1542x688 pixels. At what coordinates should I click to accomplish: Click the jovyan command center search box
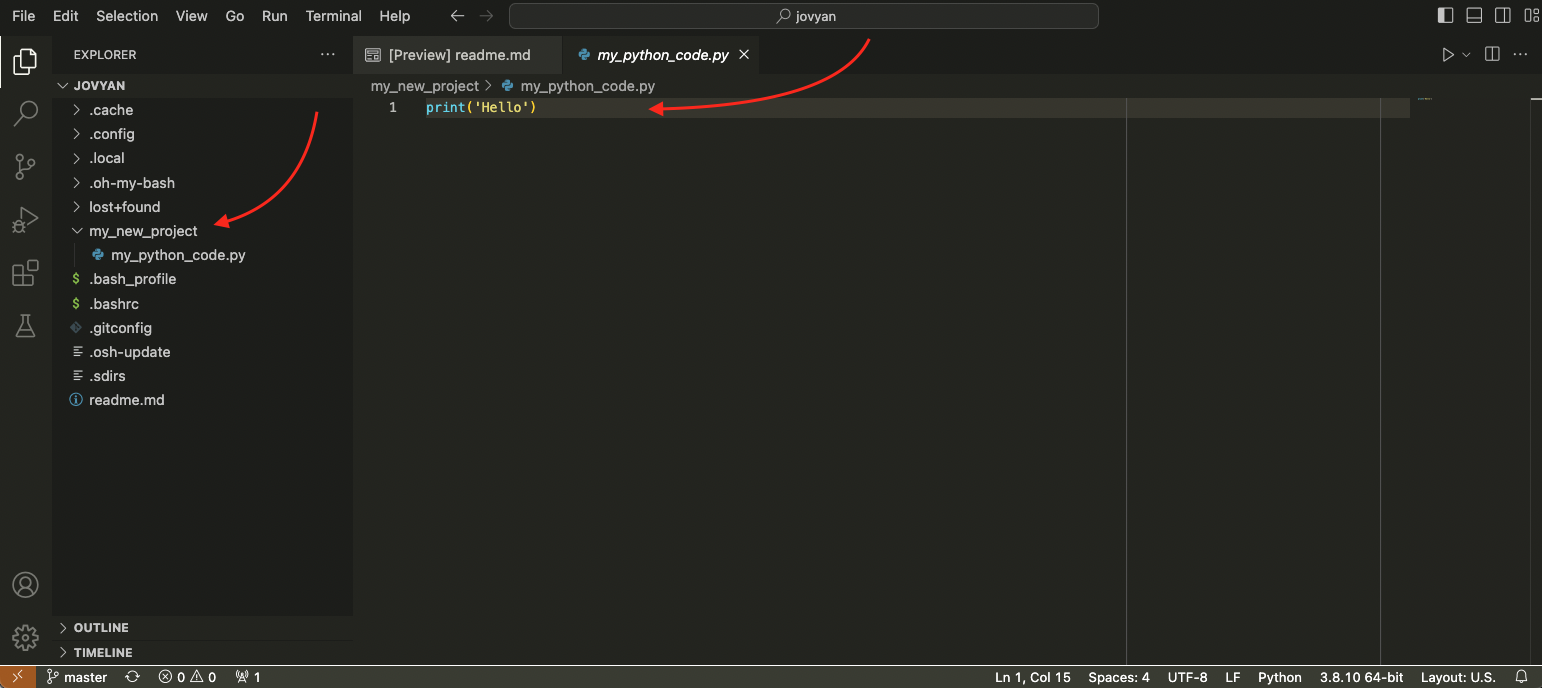pos(804,16)
